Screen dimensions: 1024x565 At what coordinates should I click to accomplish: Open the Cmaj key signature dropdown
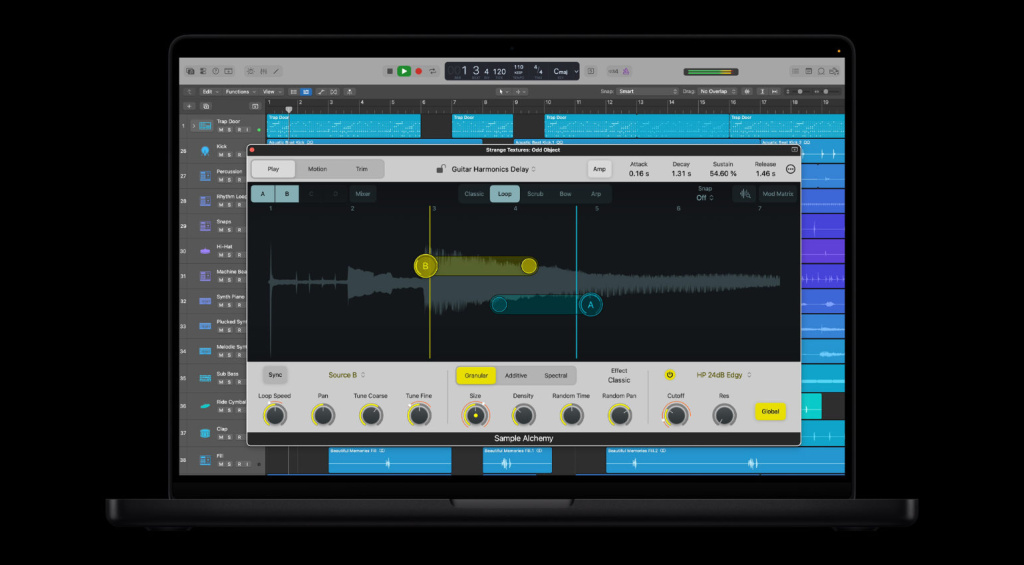click(565, 71)
